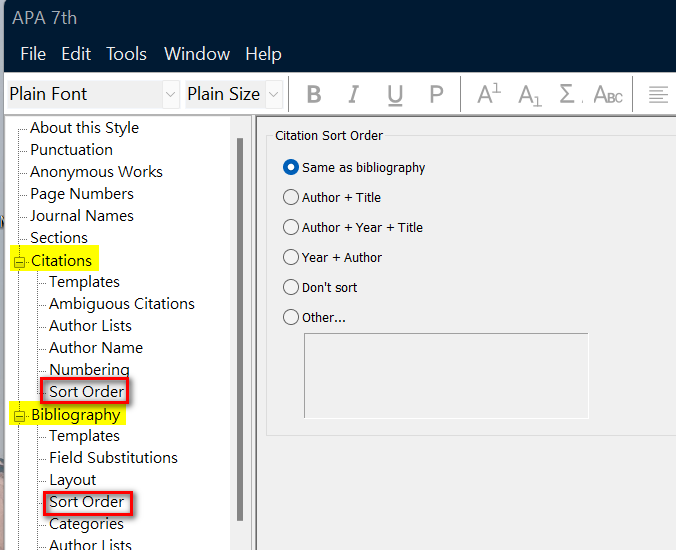Select the Citations heading

click(x=61, y=260)
